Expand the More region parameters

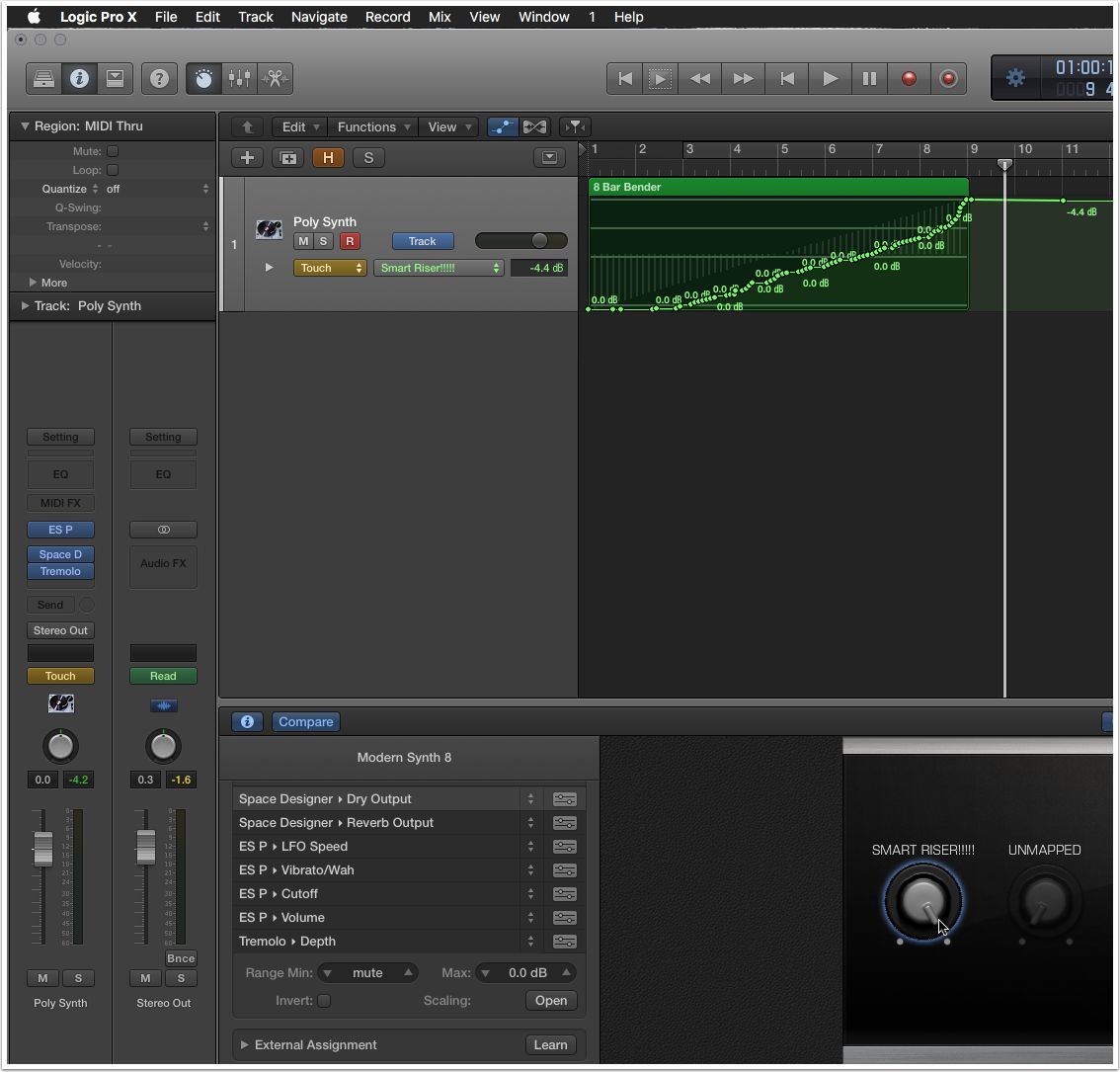33,283
